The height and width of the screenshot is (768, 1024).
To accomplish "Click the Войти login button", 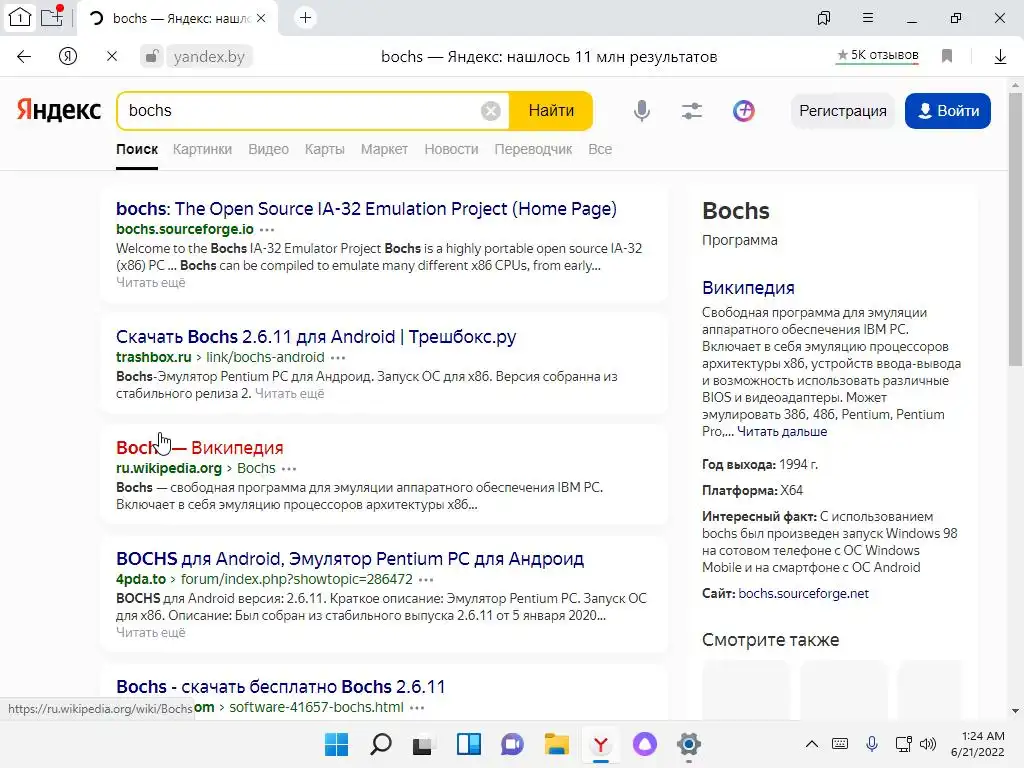I will 948,111.
